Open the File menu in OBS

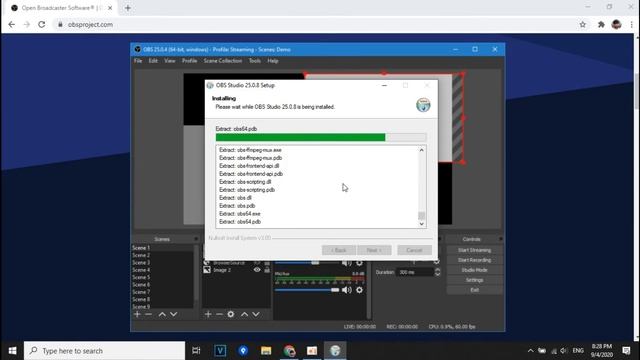coord(138,61)
